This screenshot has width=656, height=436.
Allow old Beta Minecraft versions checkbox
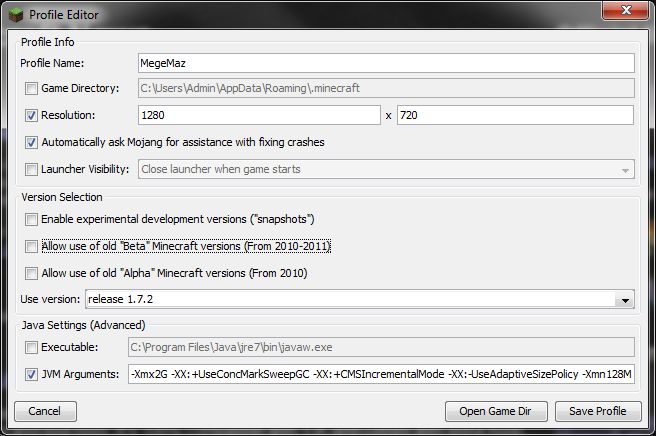31,246
